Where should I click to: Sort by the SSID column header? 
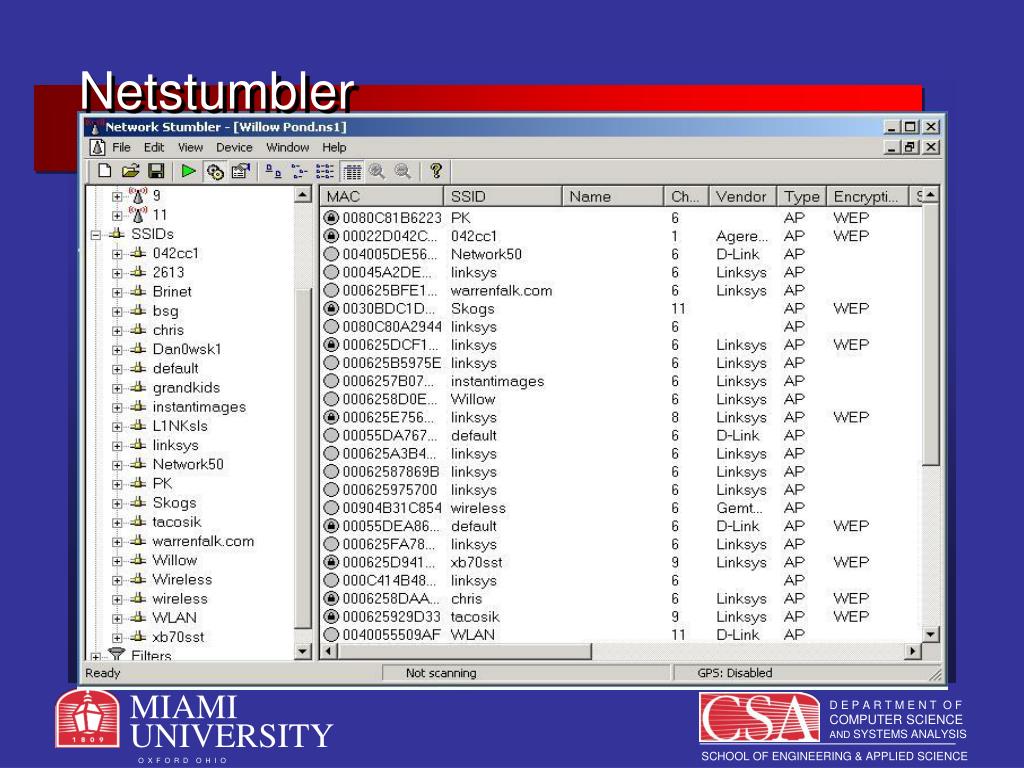pyautogui.click(x=502, y=196)
